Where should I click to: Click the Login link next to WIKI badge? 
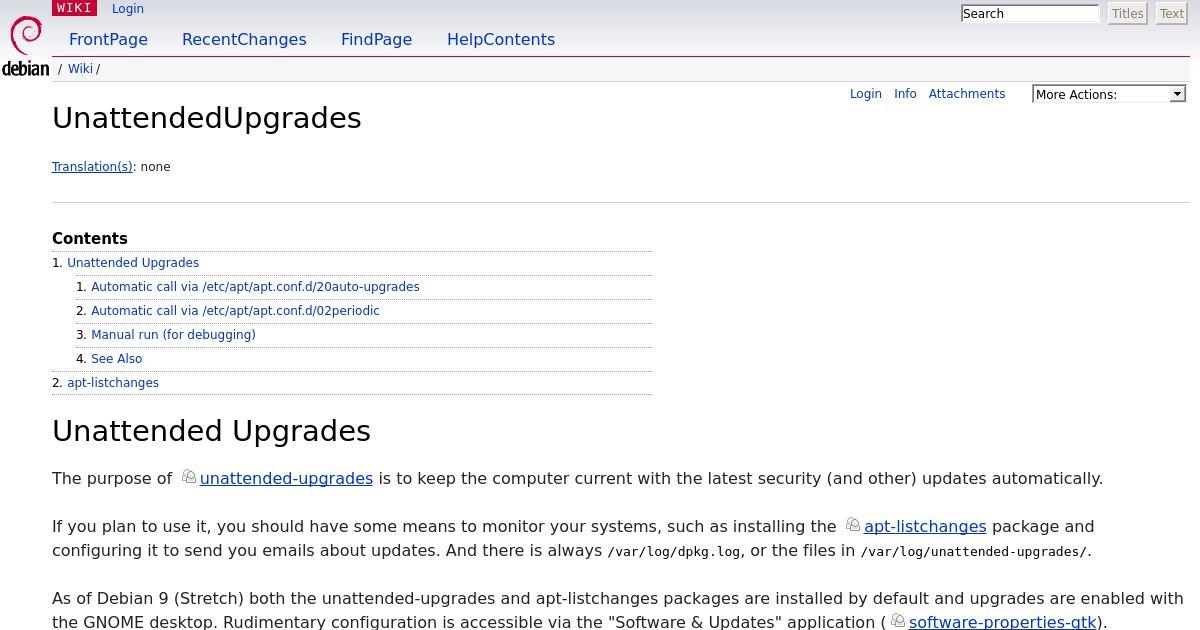(128, 8)
